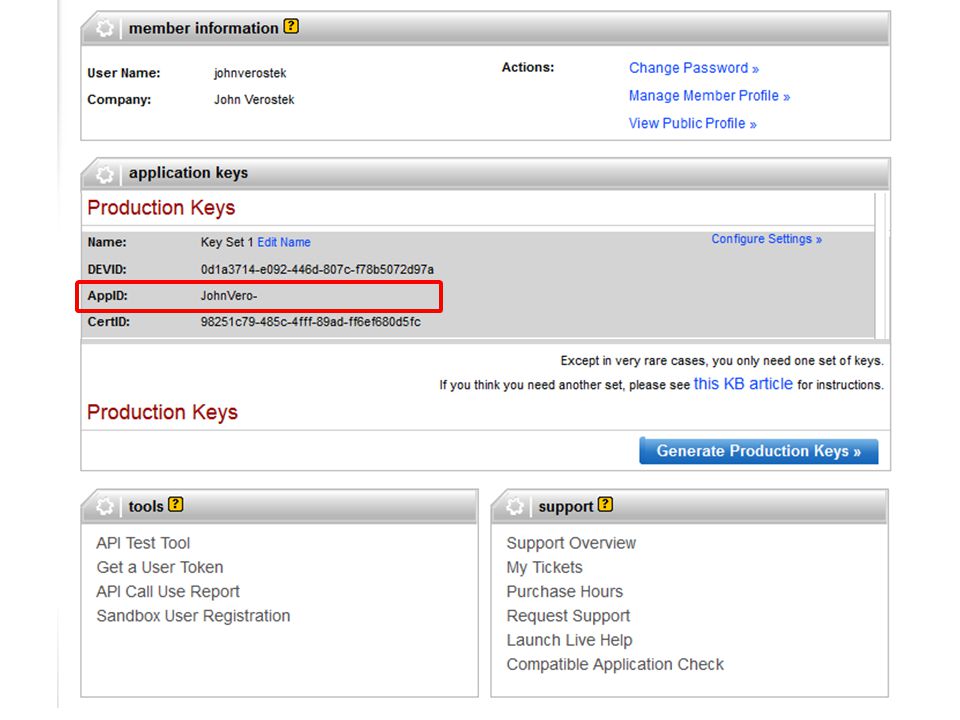Open the 'this KB article' link
This screenshot has height=720, width=960.
(x=743, y=384)
